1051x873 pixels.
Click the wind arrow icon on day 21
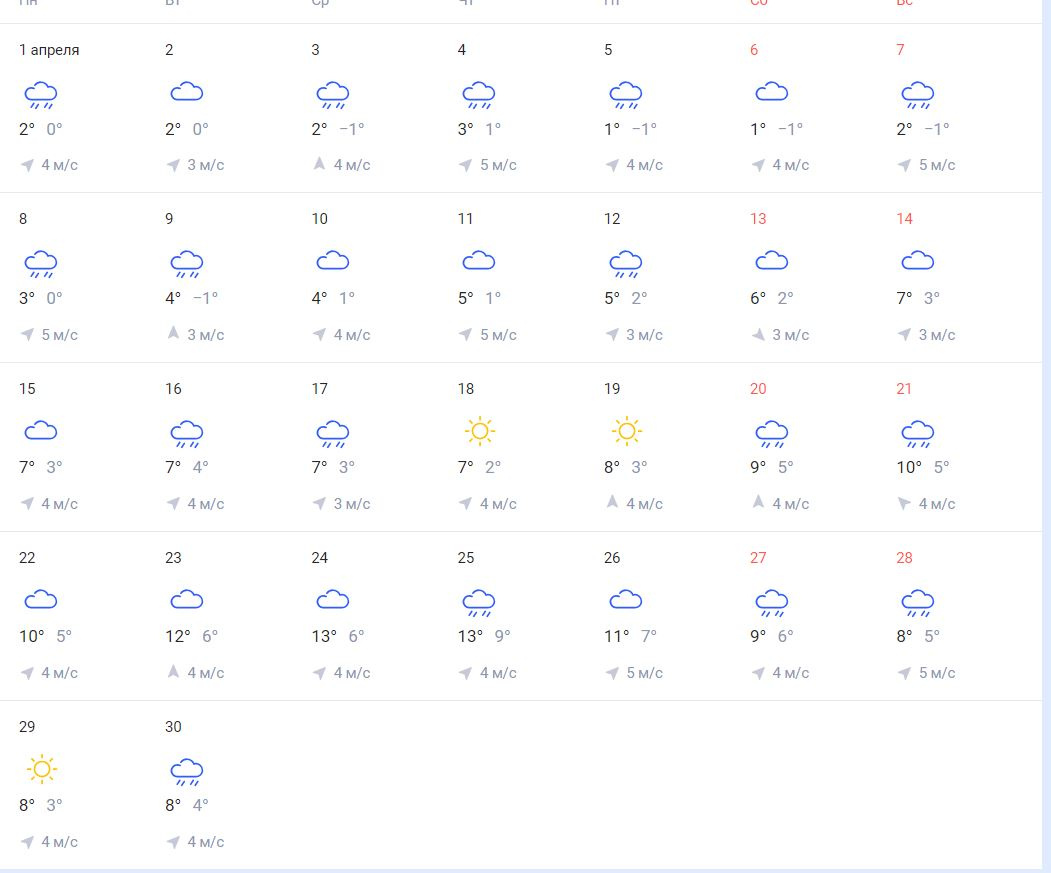[904, 503]
